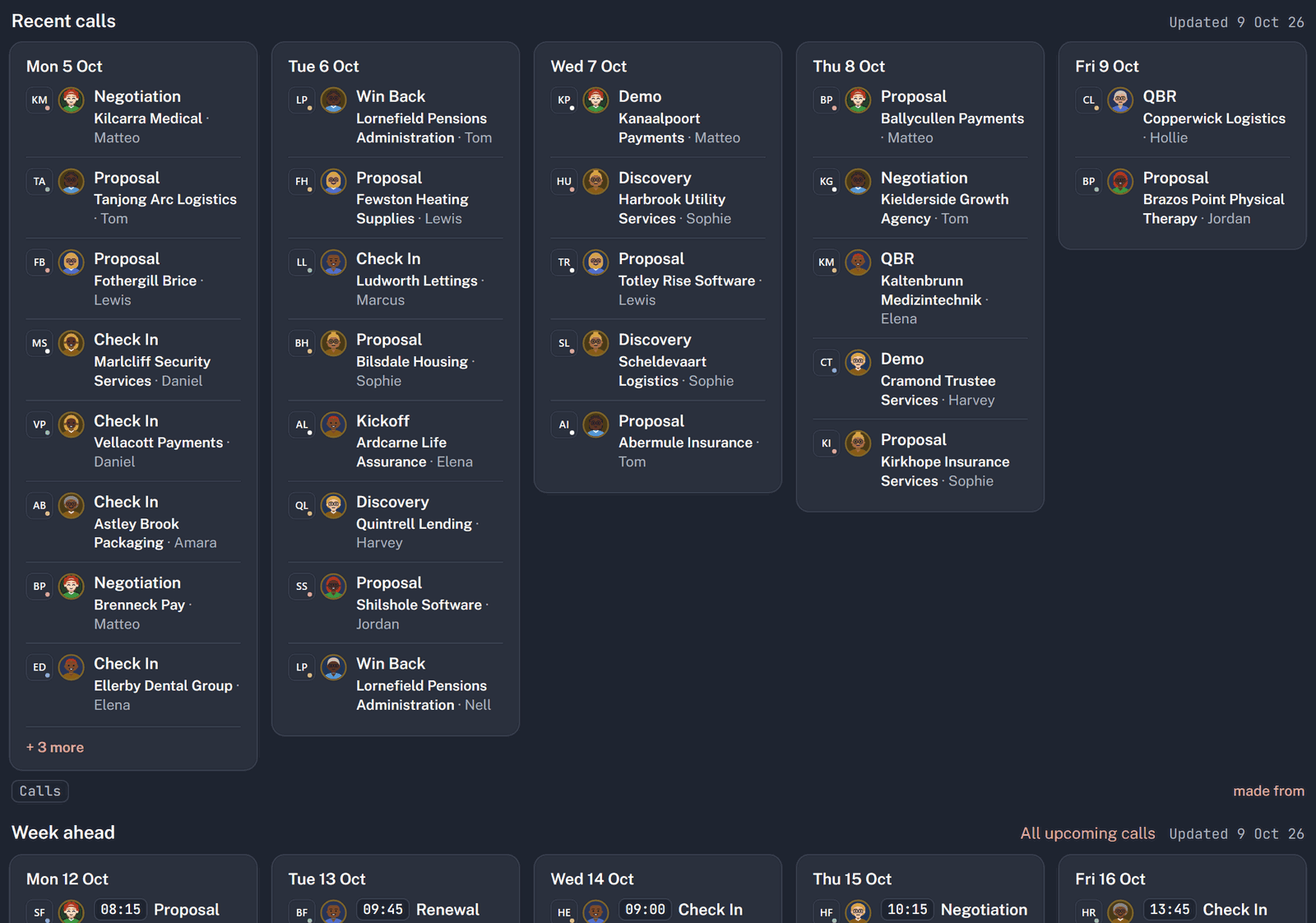Viewport: 1316px width, 923px height.
Task: Click the 09:45 Renewal on Tue 13 Oct
Action: point(396,910)
